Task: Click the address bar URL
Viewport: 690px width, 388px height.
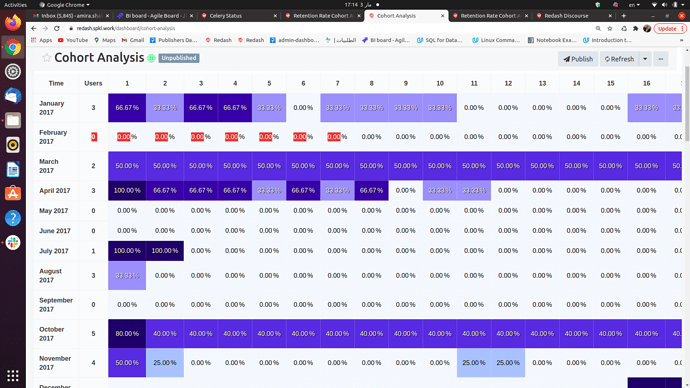Action: pyautogui.click(x=125, y=28)
